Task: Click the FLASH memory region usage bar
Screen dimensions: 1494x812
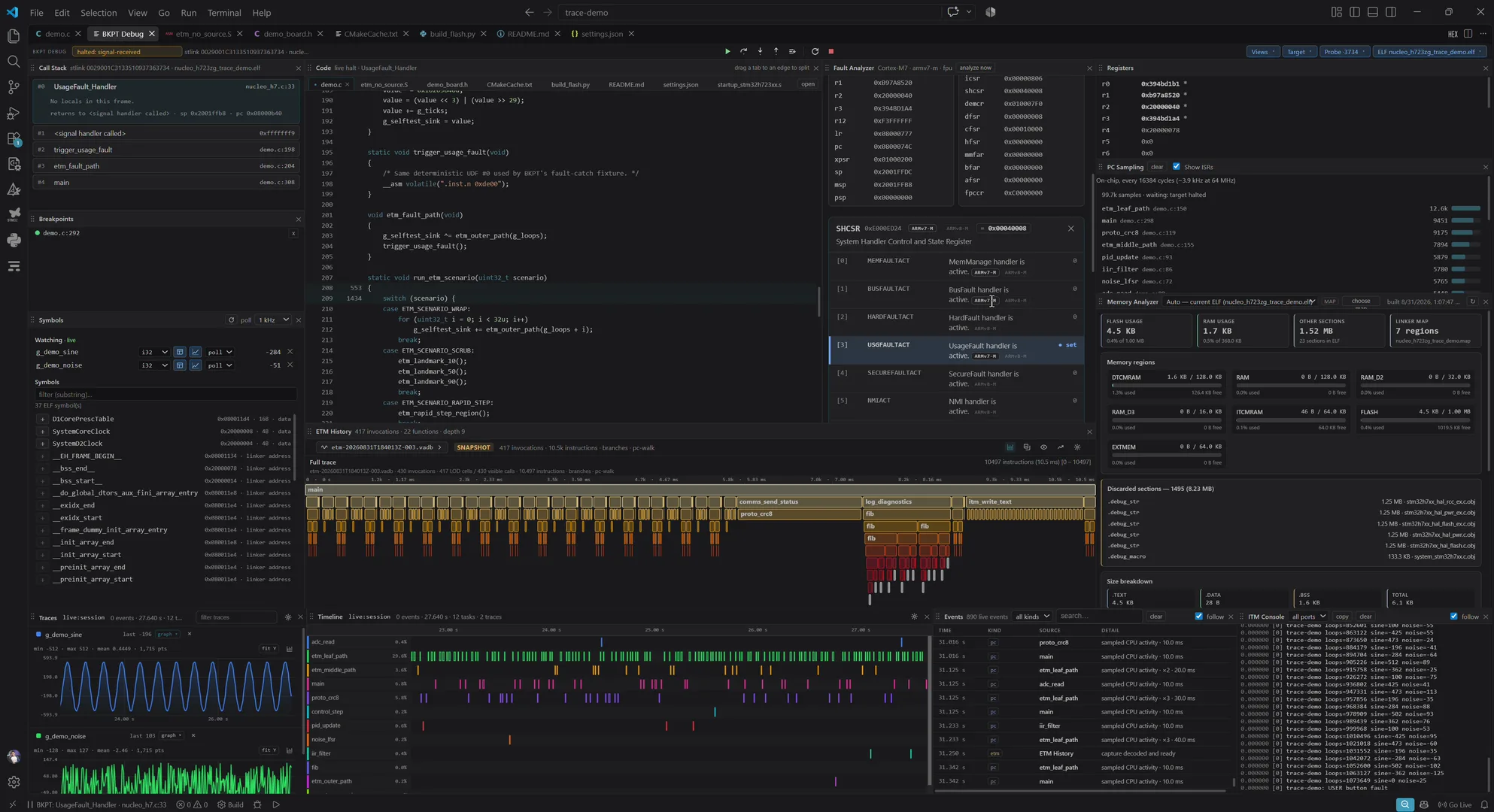Action: point(1415,420)
